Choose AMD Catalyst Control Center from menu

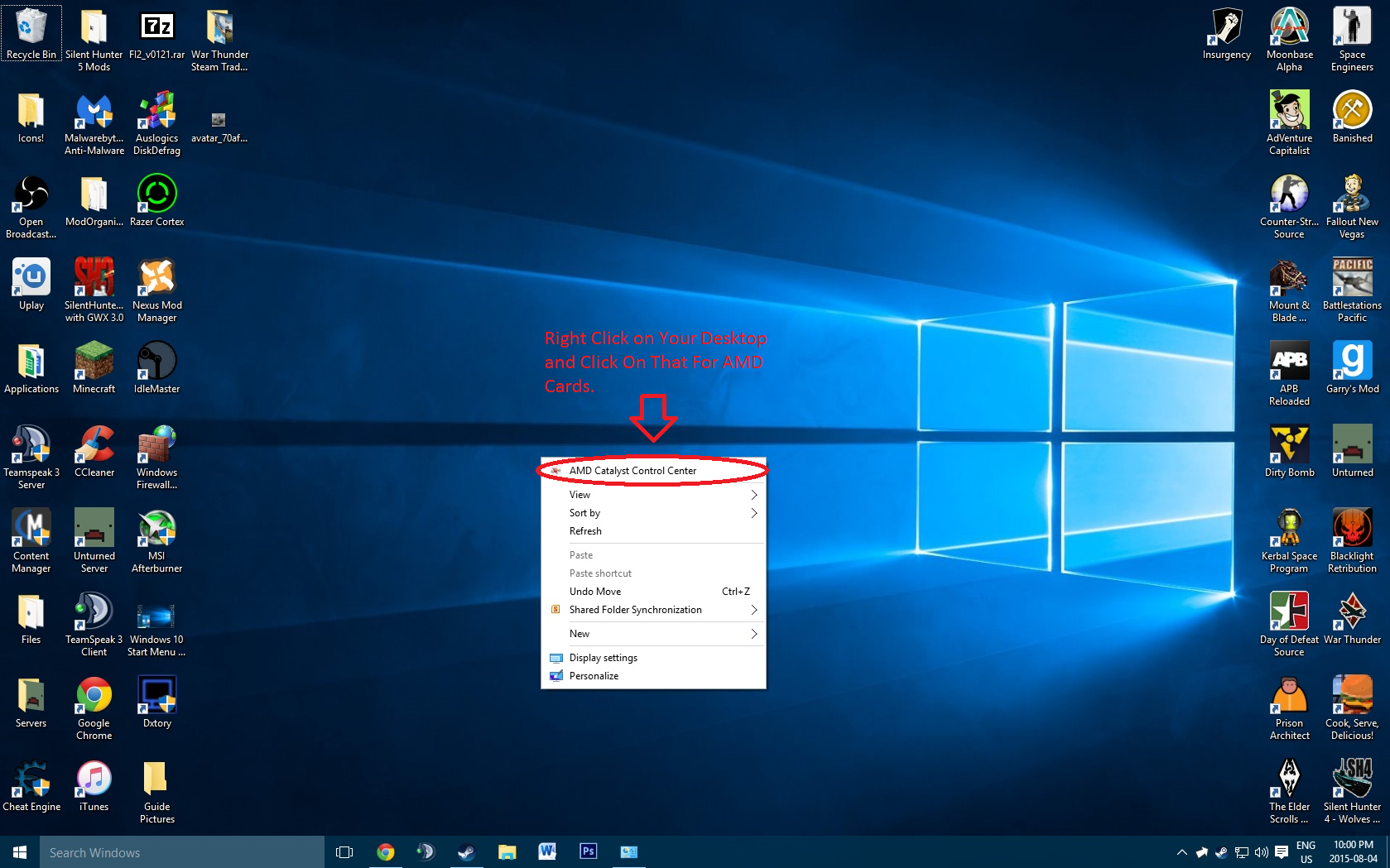coord(653,471)
